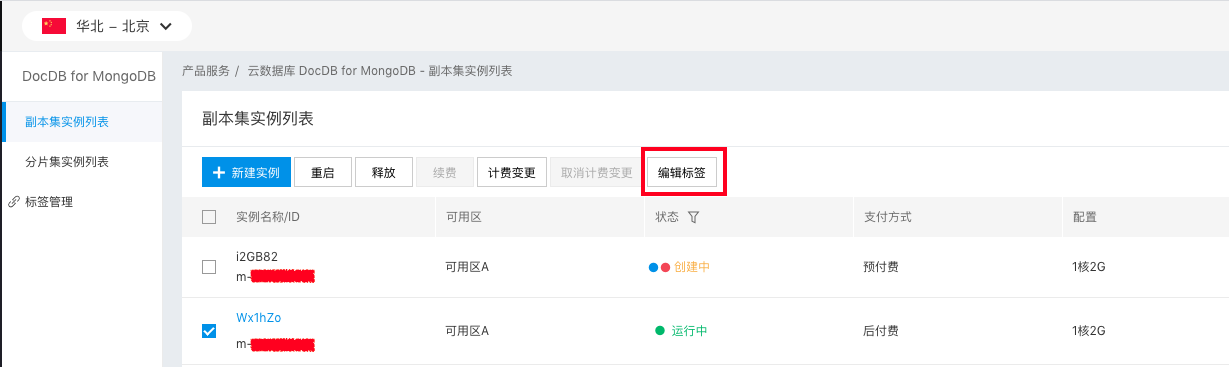Click the China flag icon
The image size is (1229, 367).
tap(54, 26)
